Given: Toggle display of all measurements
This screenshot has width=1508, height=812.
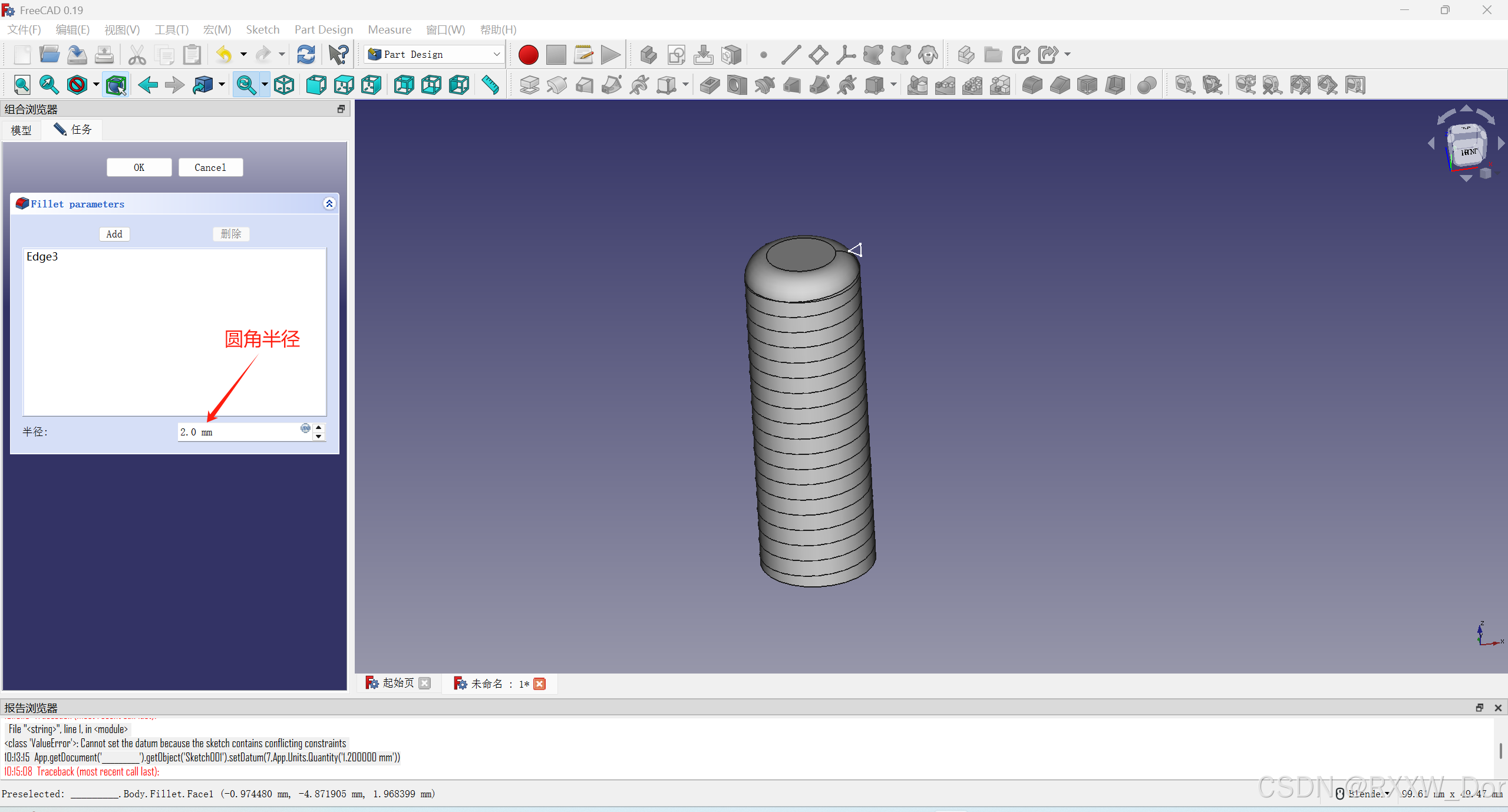Looking at the screenshot, I should [x=1301, y=85].
